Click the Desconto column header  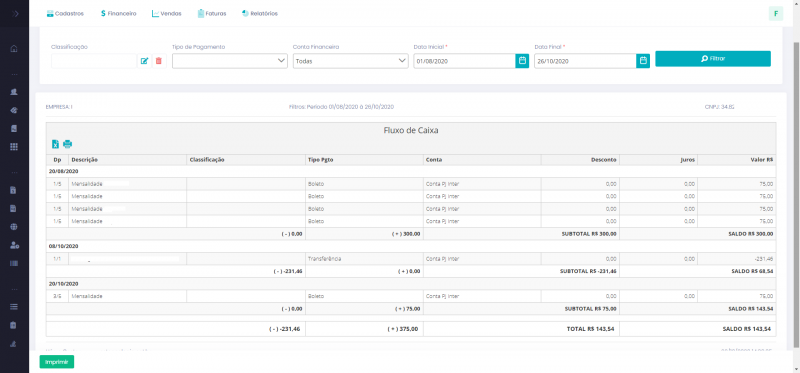pyautogui.click(x=580, y=160)
